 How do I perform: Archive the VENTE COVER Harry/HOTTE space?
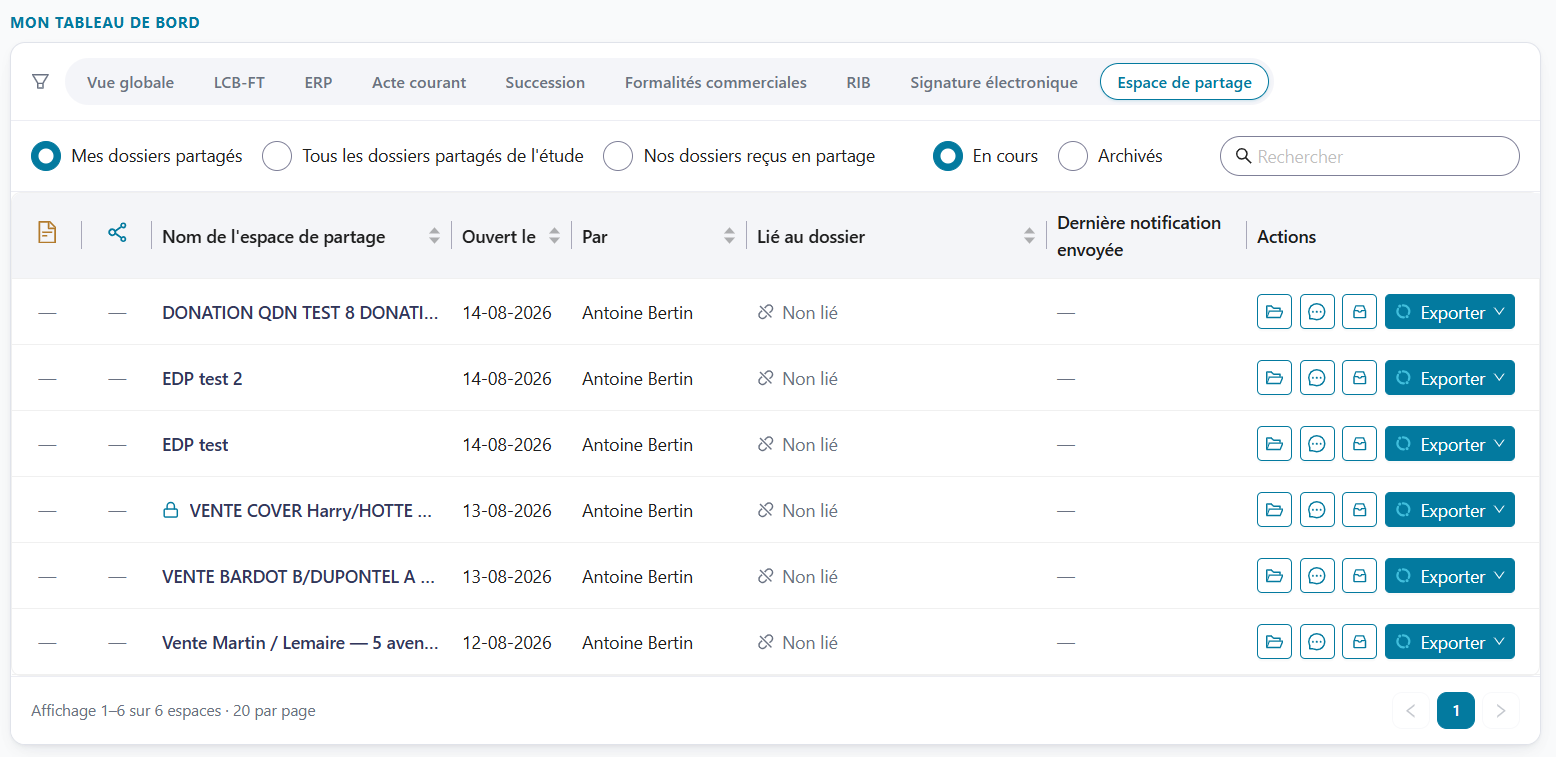(1360, 510)
